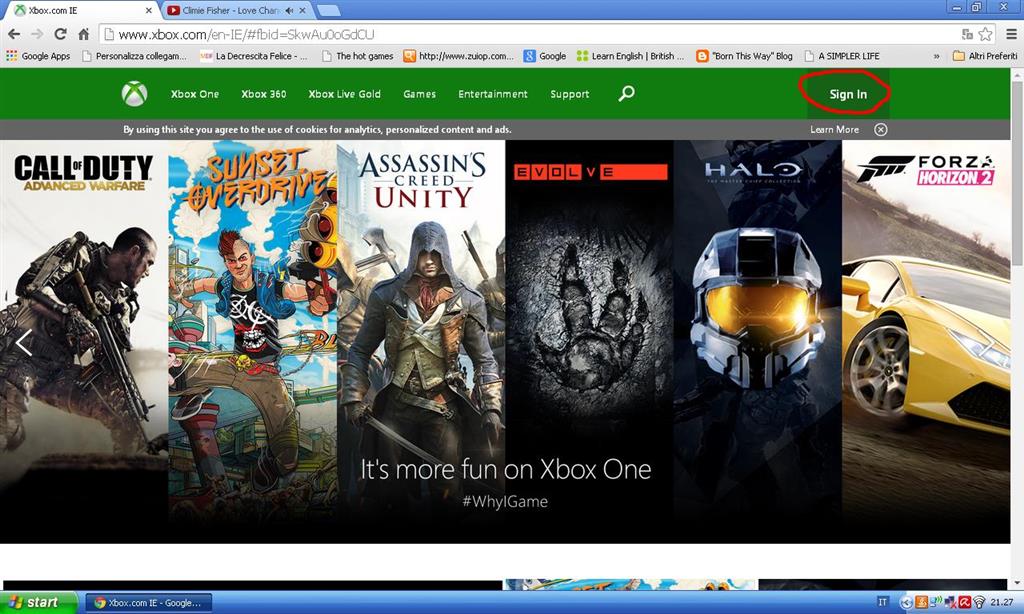1024x614 pixels.
Task: Open the Born This Way Blog bookmark
Action: [744, 56]
